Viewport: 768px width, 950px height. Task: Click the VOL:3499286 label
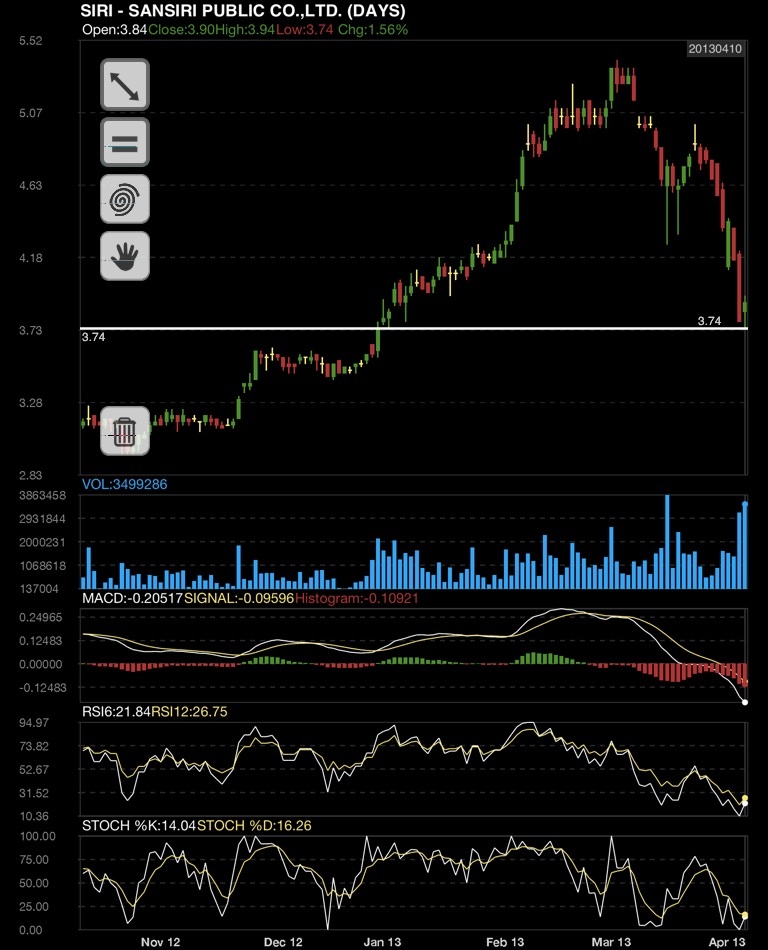125,484
